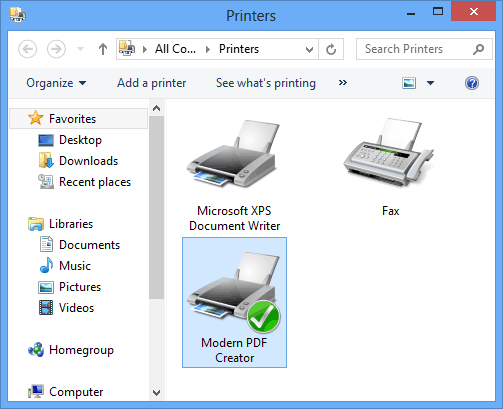The width and height of the screenshot is (503, 409).
Task: Click the Favorites star icon
Action: pyautogui.click(x=36, y=118)
